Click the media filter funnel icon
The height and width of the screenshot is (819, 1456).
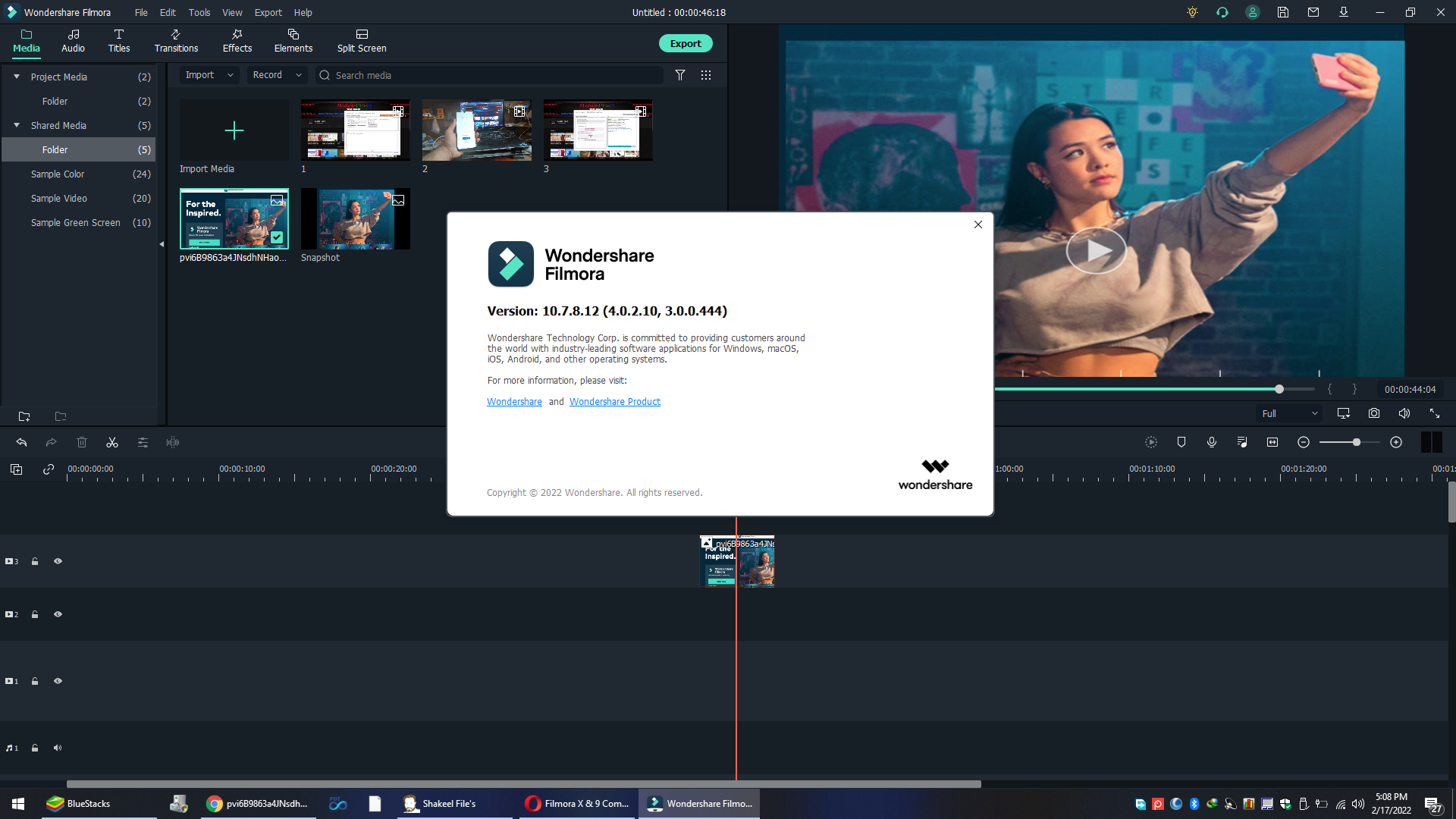pyautogui.click(x=680, y=75)
